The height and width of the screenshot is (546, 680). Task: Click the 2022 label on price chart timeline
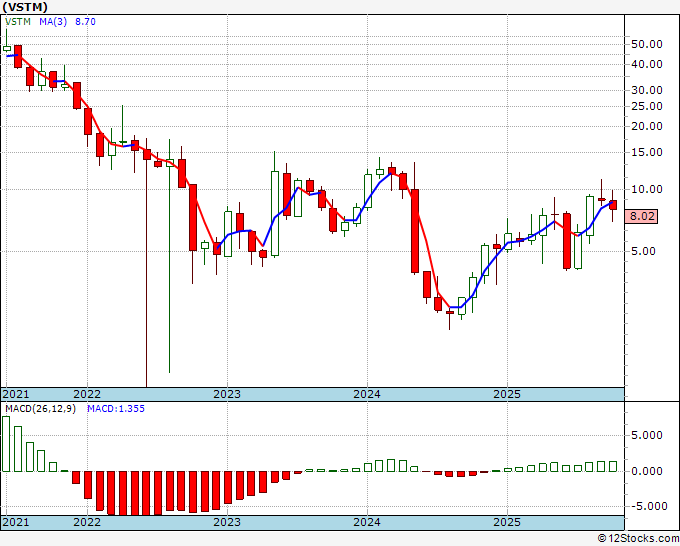click(87, 394)
